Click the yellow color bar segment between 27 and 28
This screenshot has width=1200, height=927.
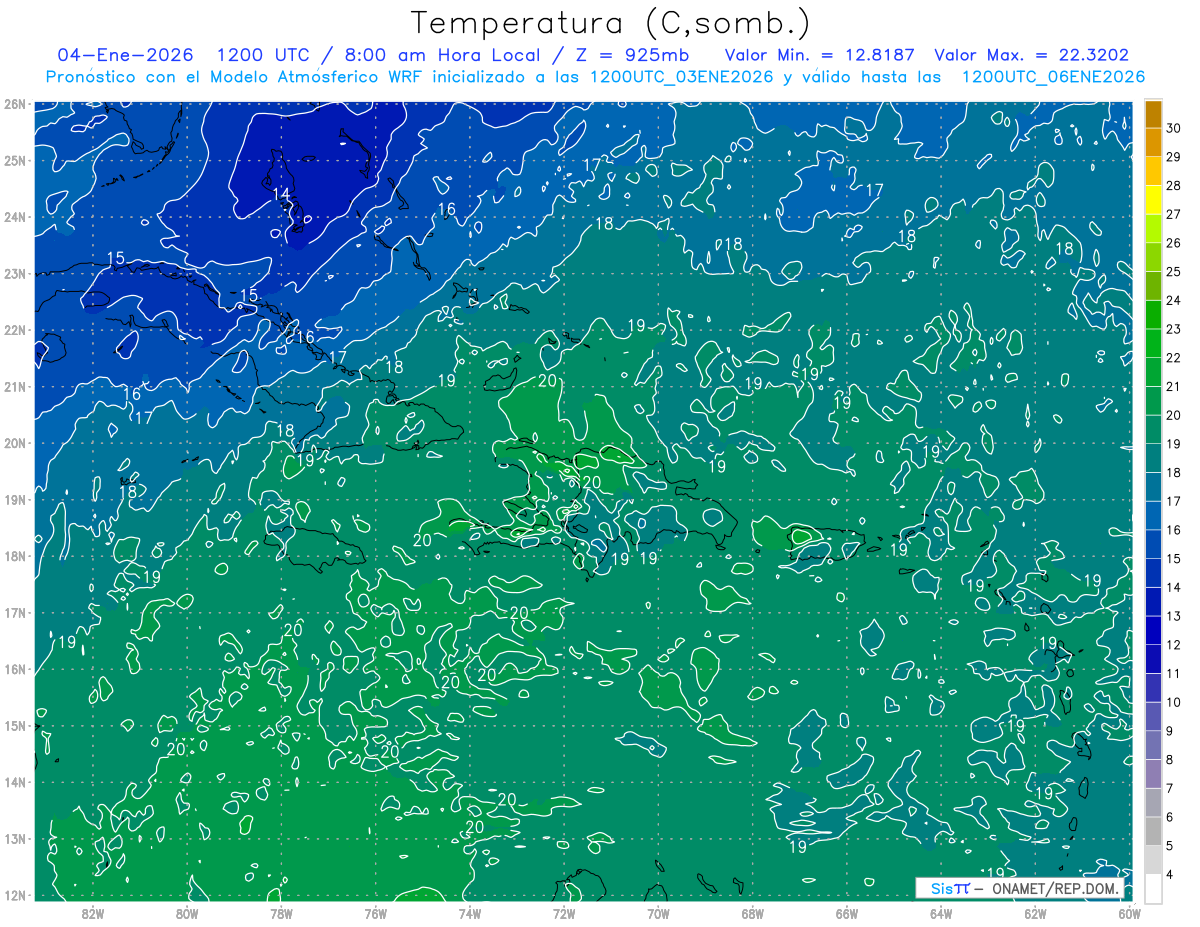(1153, 200)
